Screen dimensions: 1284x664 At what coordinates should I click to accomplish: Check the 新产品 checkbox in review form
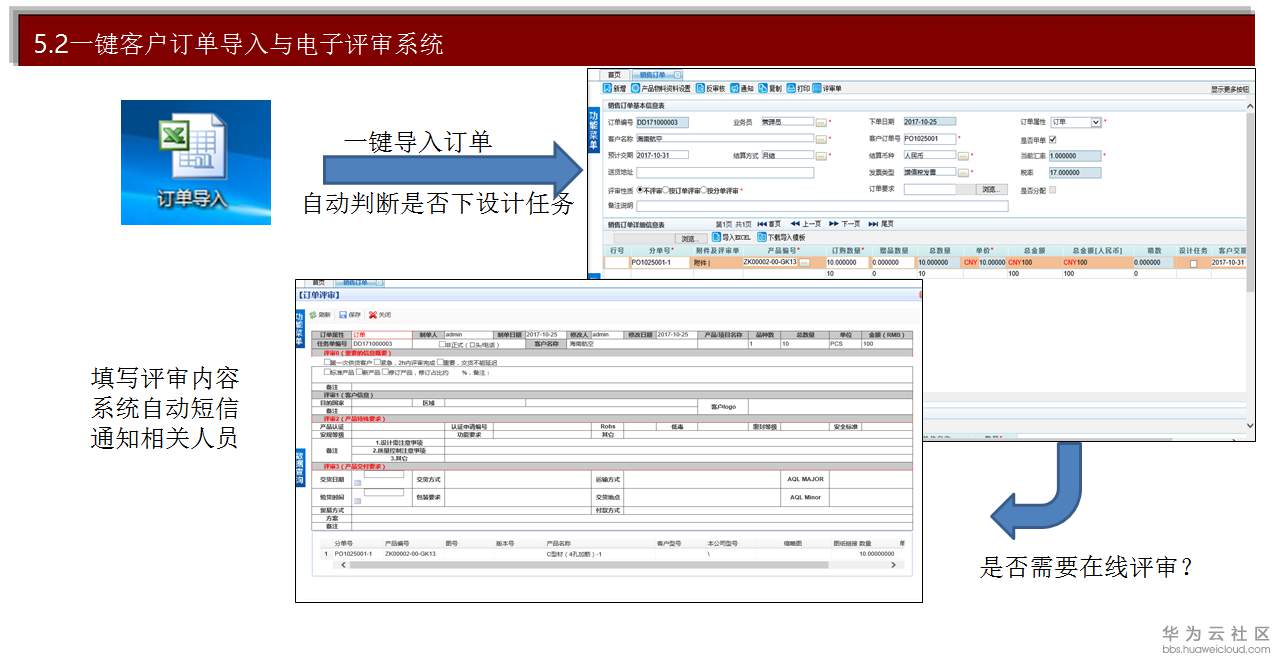tap(359, 372)
